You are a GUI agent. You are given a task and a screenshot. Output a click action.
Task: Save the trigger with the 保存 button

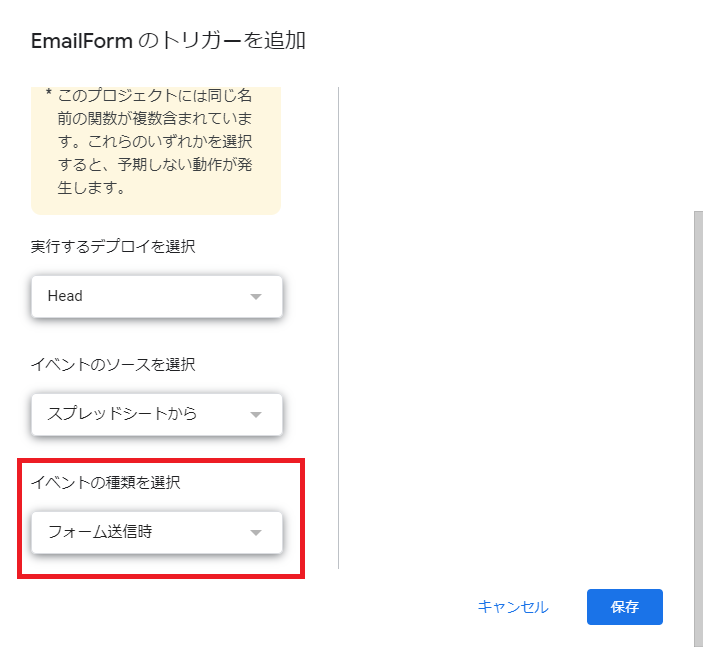click(624, 607)
